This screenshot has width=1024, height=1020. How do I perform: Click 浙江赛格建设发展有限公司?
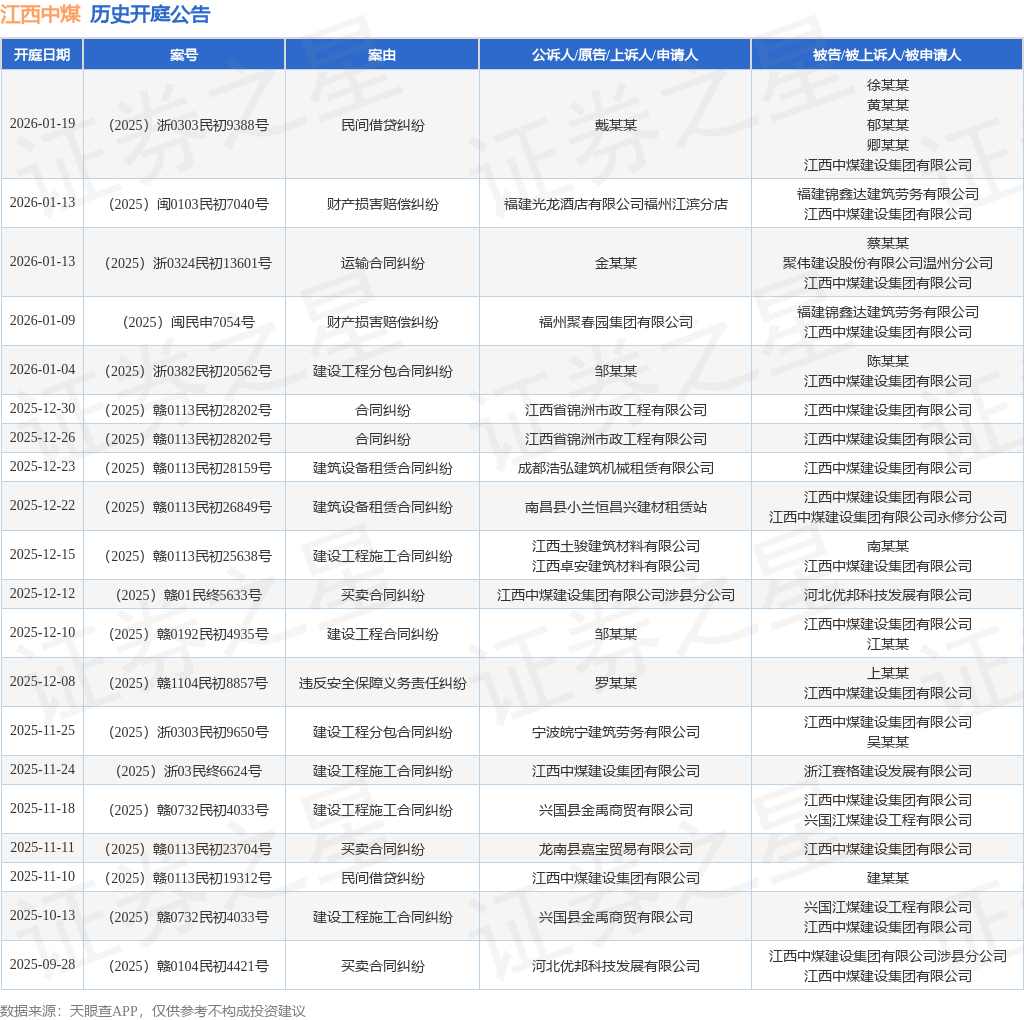(x=888, y=771)
